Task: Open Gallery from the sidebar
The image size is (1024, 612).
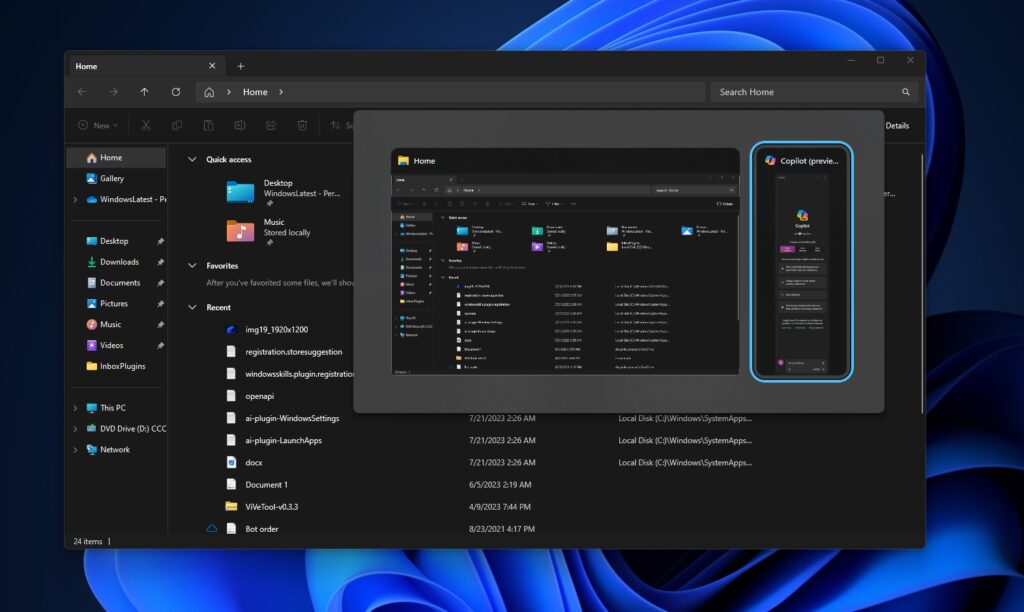Action: [x=110, y=178]
